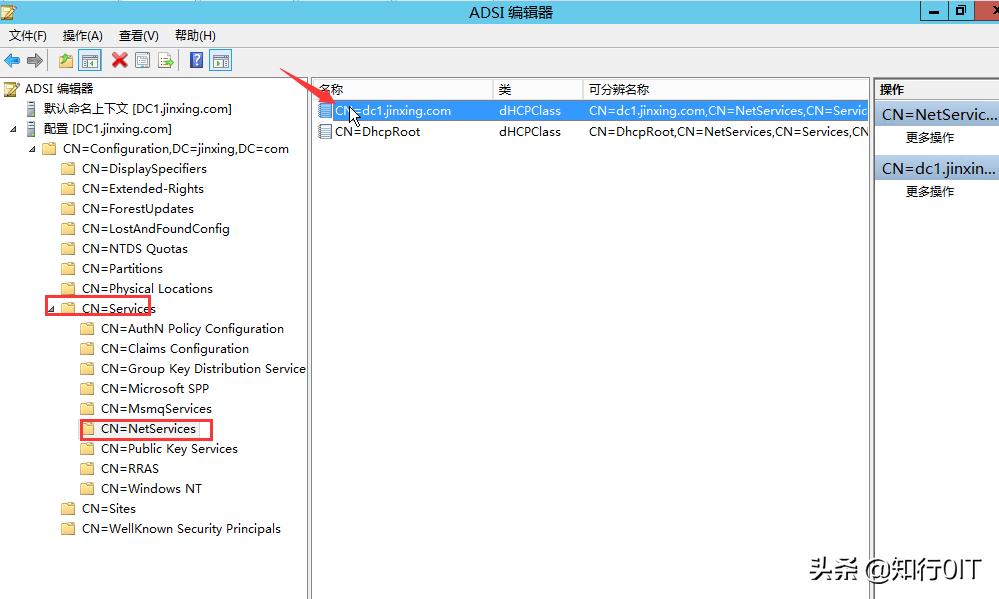
Task: Select CN=AuthN Policy Configuration tree item
Action: [x=192, y=329]
